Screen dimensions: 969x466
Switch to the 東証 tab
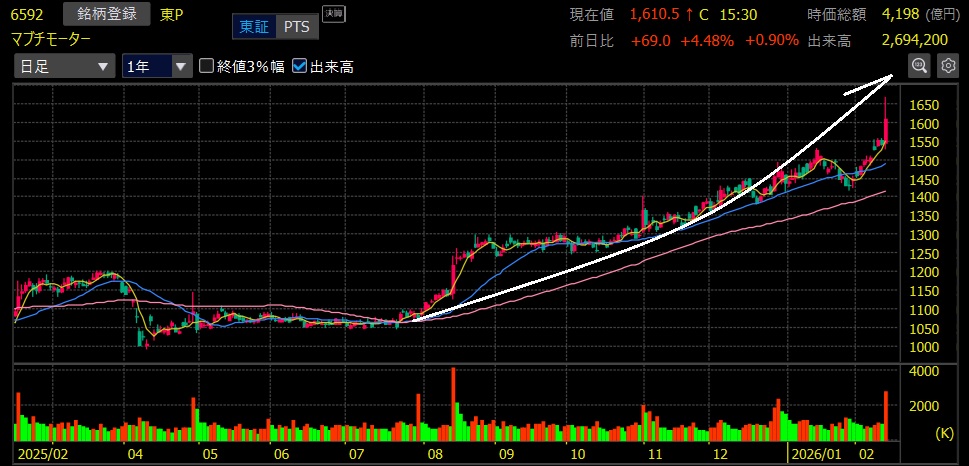point(253,27)
